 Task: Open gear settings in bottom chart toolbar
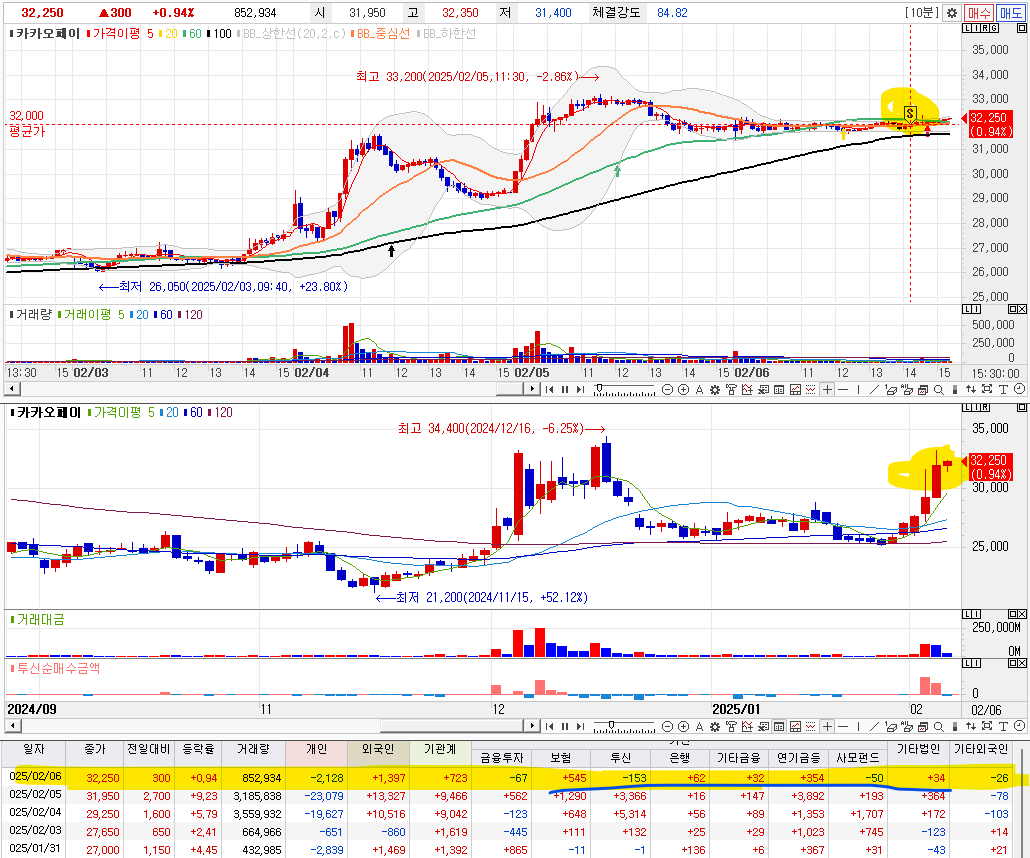(715, 727)
